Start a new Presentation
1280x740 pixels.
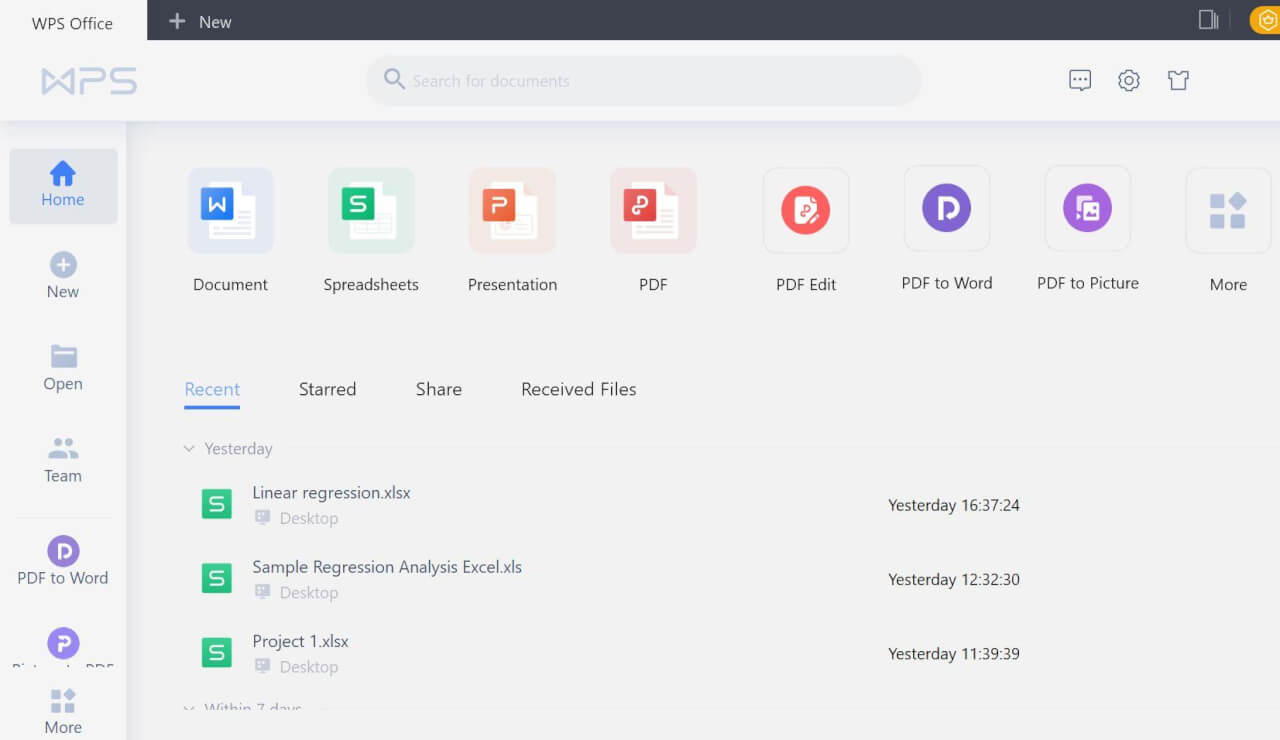click(512, 220)
